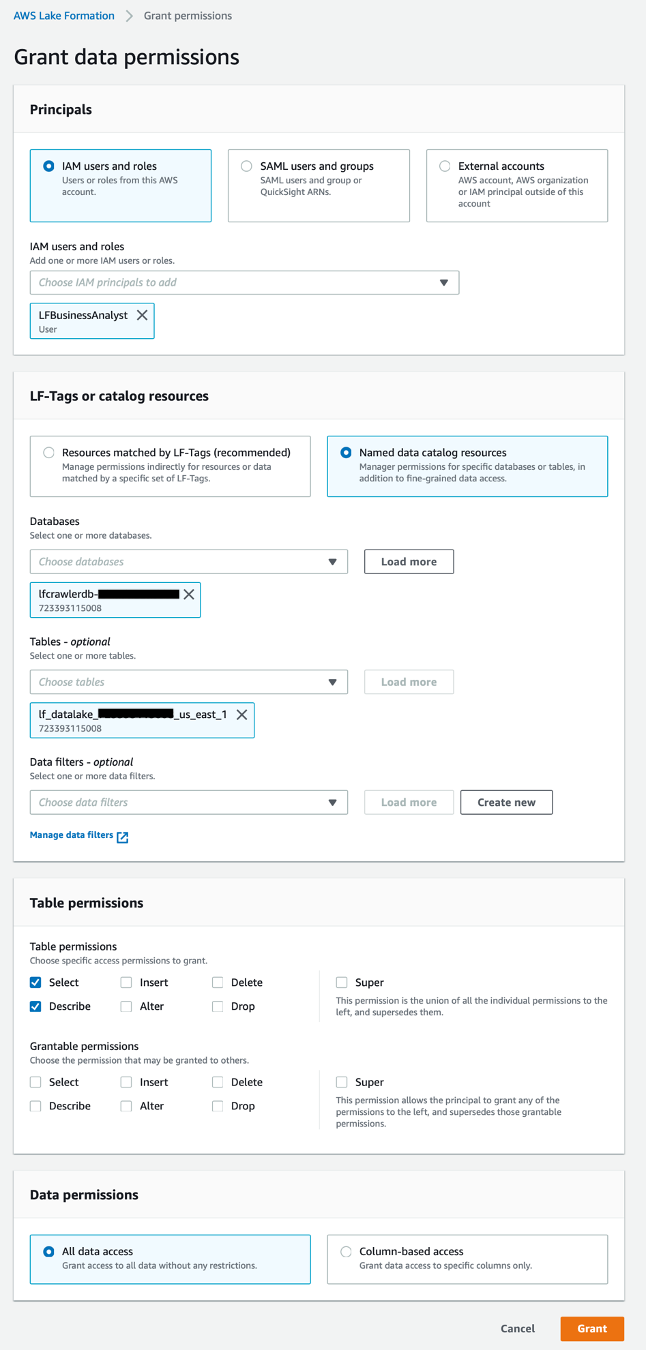
Task: Open the Choose data filters dropdown
Action: tap(333, 802)
